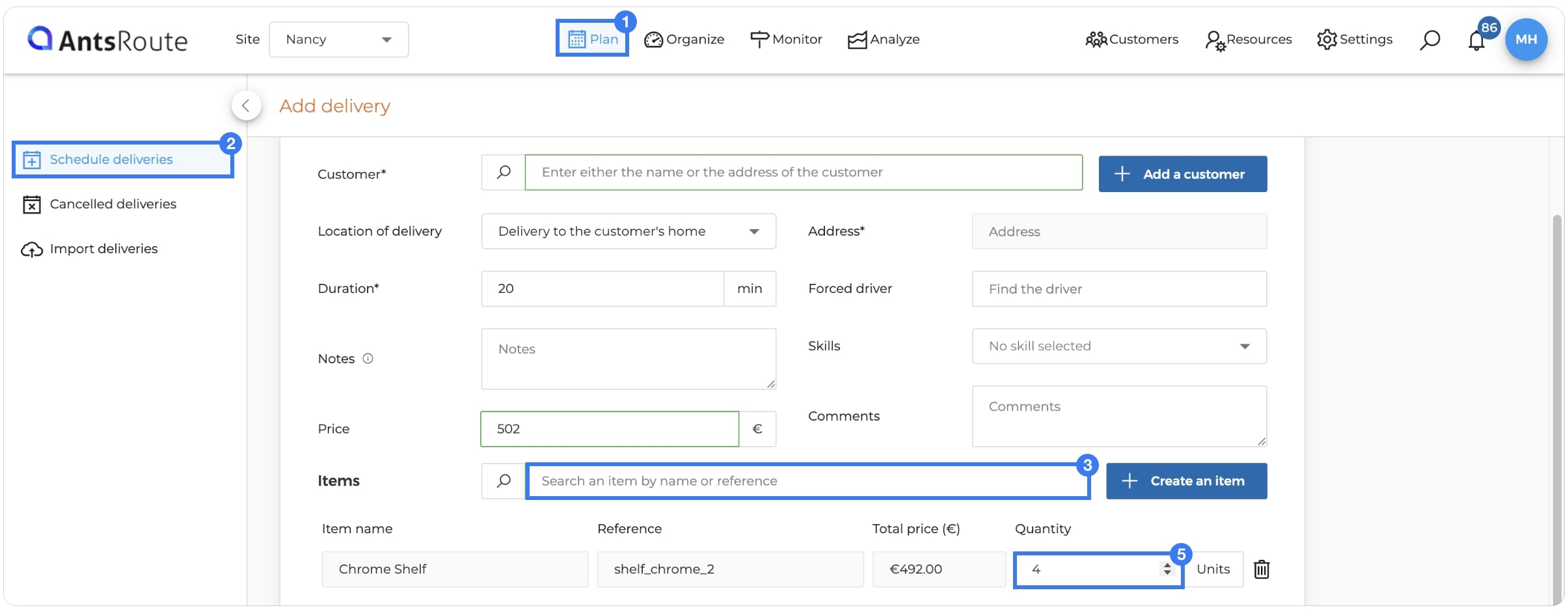The image size is (1568, 612).
Task: Click the search magnifier in the top bar
Action: pos(1429,40)
